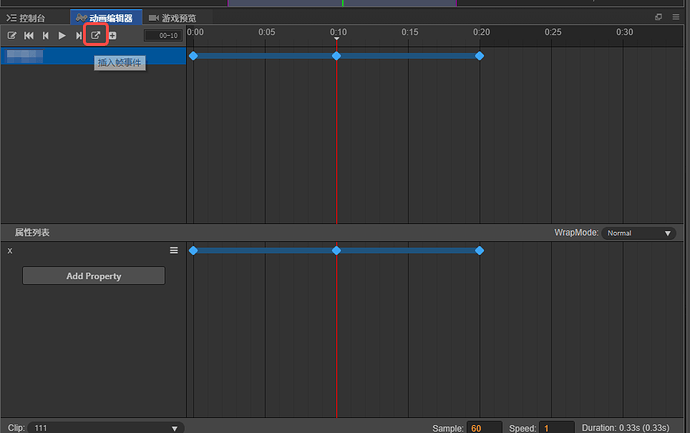Open panel menu hamburger icon
Image resolution: width=690 pixels, height=433 pixels.
pos(675,17)
